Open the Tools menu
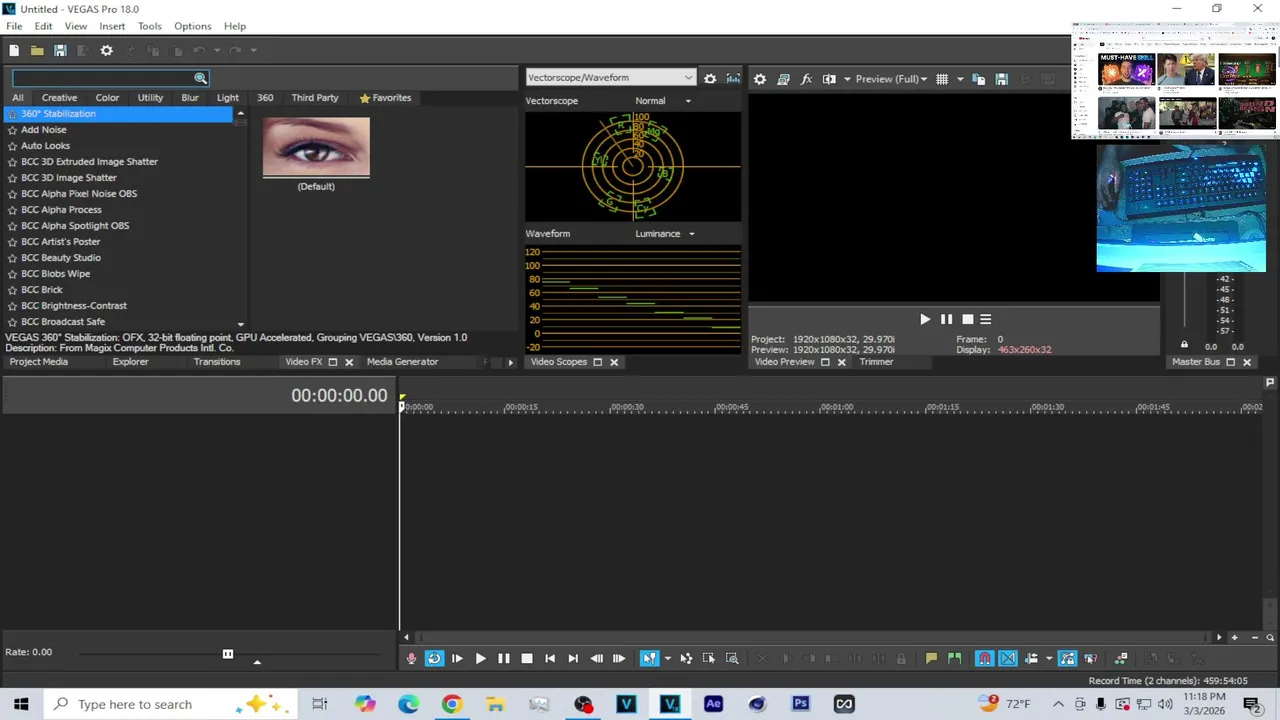The image size is (1280, 720). tap(149, 26)
